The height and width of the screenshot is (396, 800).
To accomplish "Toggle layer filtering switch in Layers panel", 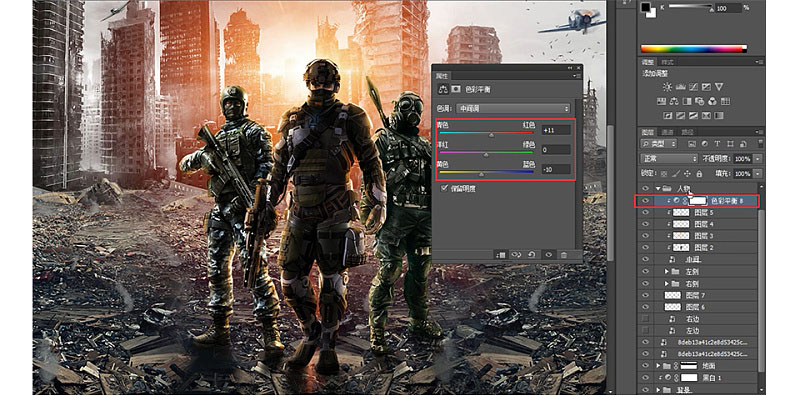I will click(761, 144).
